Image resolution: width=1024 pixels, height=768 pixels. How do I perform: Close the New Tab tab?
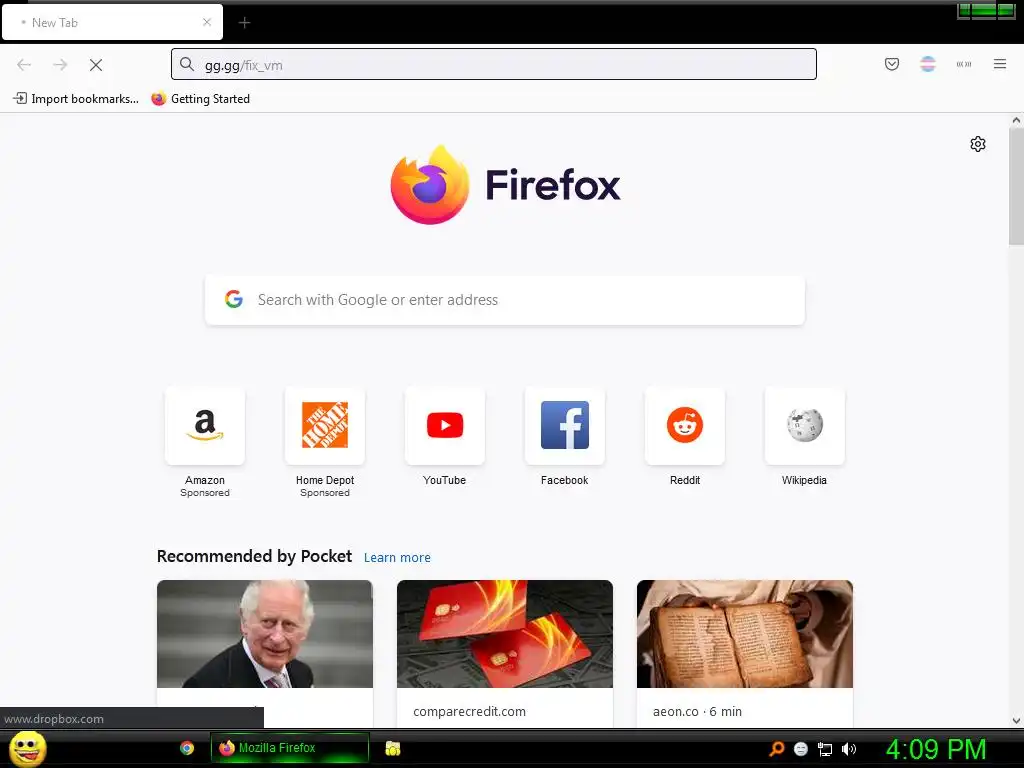[207, 22]
